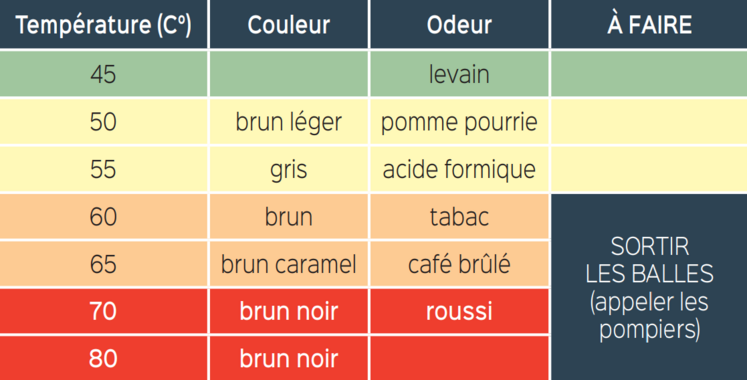Image resolution: width=747 pixels, height=380 pixels.
Task: Click the Couleur column header
Action: 289,24
